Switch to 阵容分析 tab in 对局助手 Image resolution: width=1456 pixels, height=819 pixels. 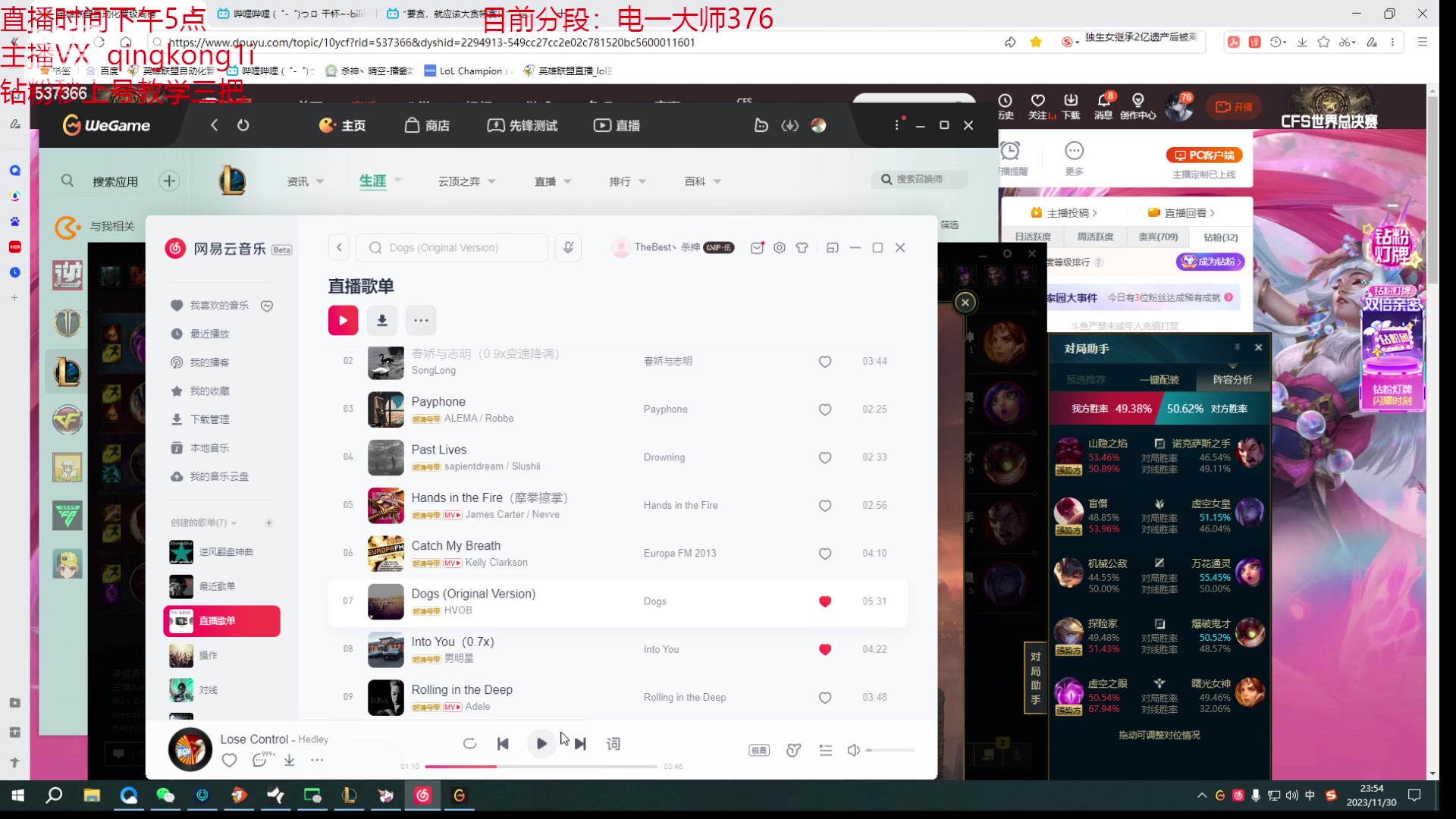pos(1232,380)
